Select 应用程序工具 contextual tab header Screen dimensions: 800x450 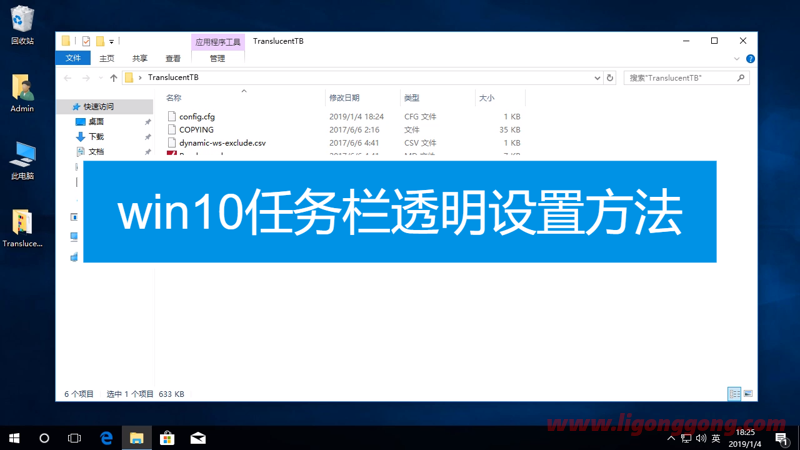218,42
